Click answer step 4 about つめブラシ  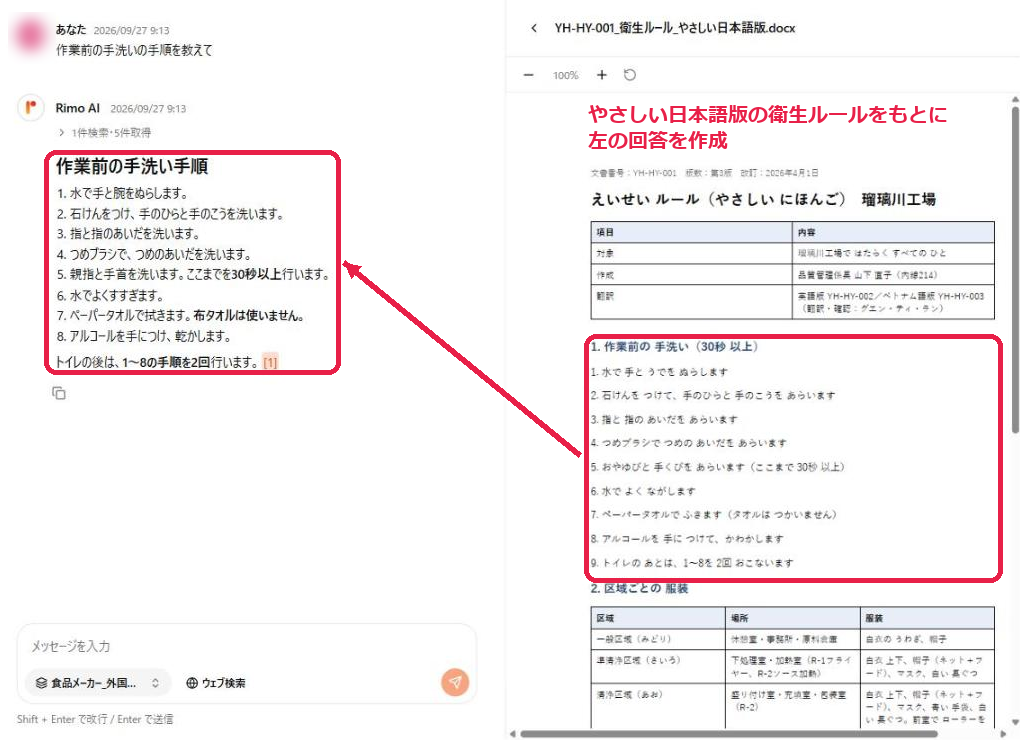click(x=154, y=254)
